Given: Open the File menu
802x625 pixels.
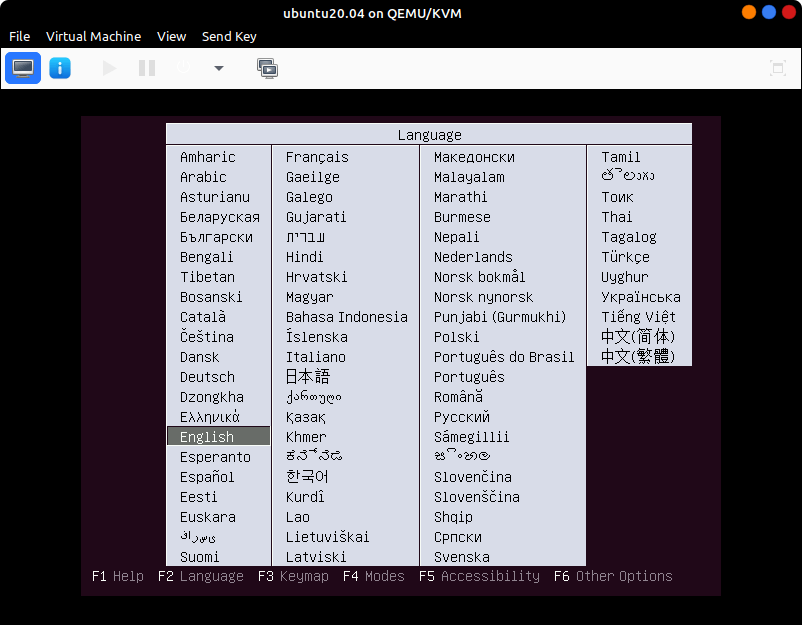Looking at the screenshot, I should pyautogui.click(x=19, y=36).
